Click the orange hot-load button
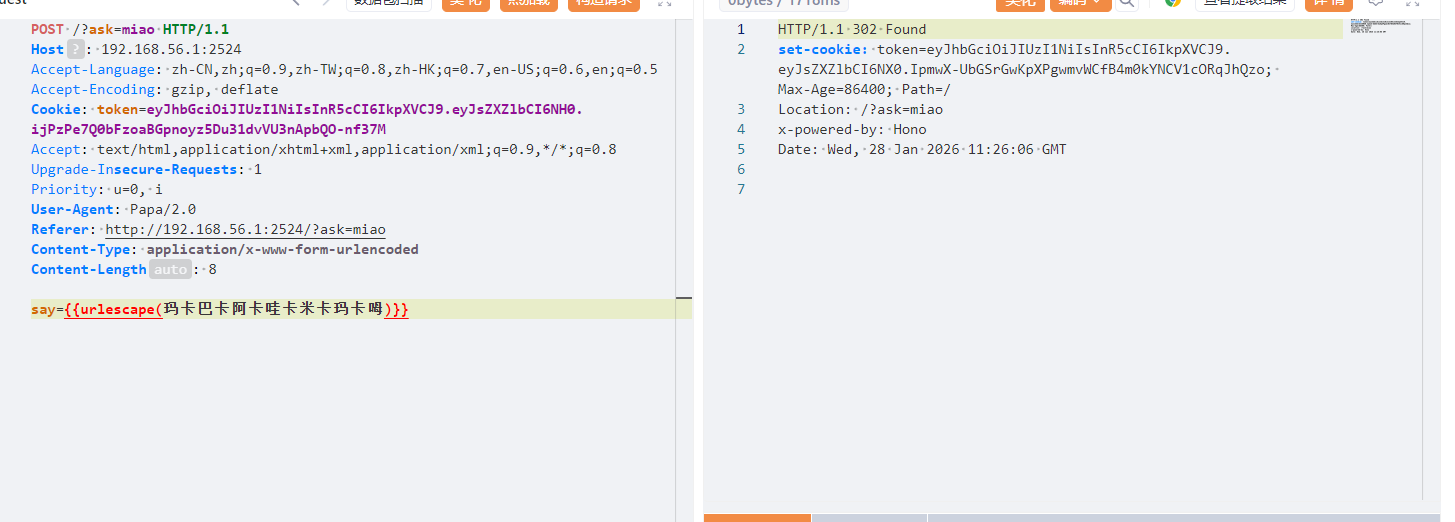The height and width of the screenshot is (522, 1455). [528, 3]
